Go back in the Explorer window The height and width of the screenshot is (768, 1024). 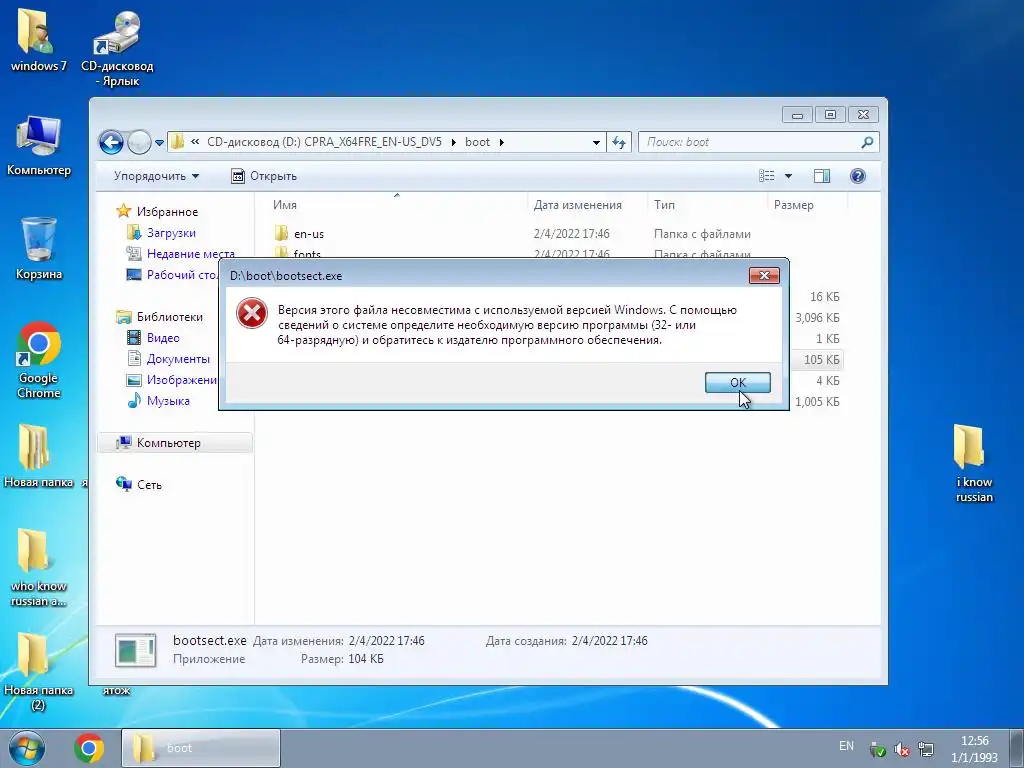pos(111,142)
